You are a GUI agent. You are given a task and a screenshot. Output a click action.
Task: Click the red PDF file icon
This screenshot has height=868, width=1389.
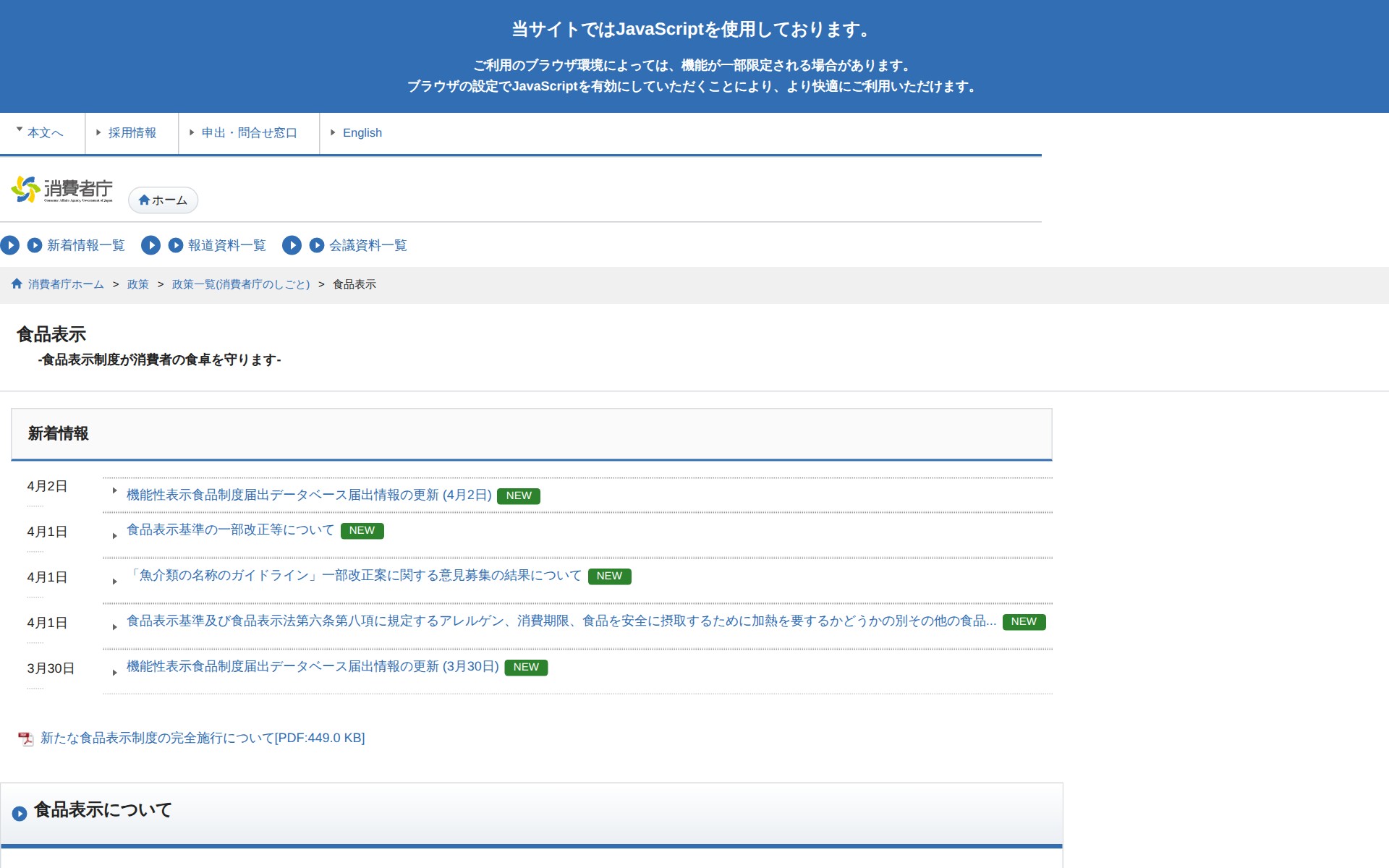26,739
